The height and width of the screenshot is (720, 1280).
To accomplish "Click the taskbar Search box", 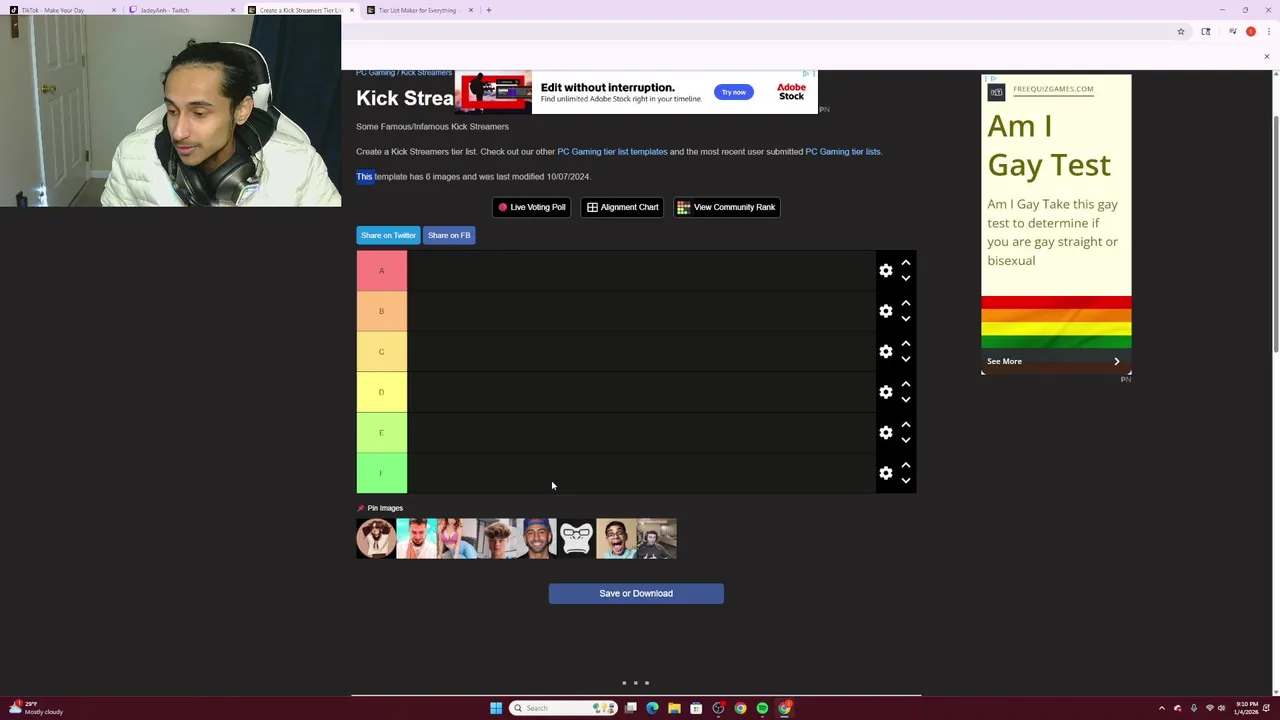I will click(x=562, y=708).
